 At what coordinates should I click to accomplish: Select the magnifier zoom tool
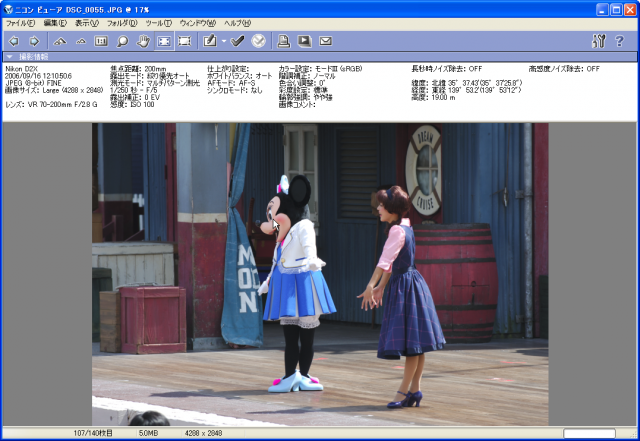click(x=122, y=41)
